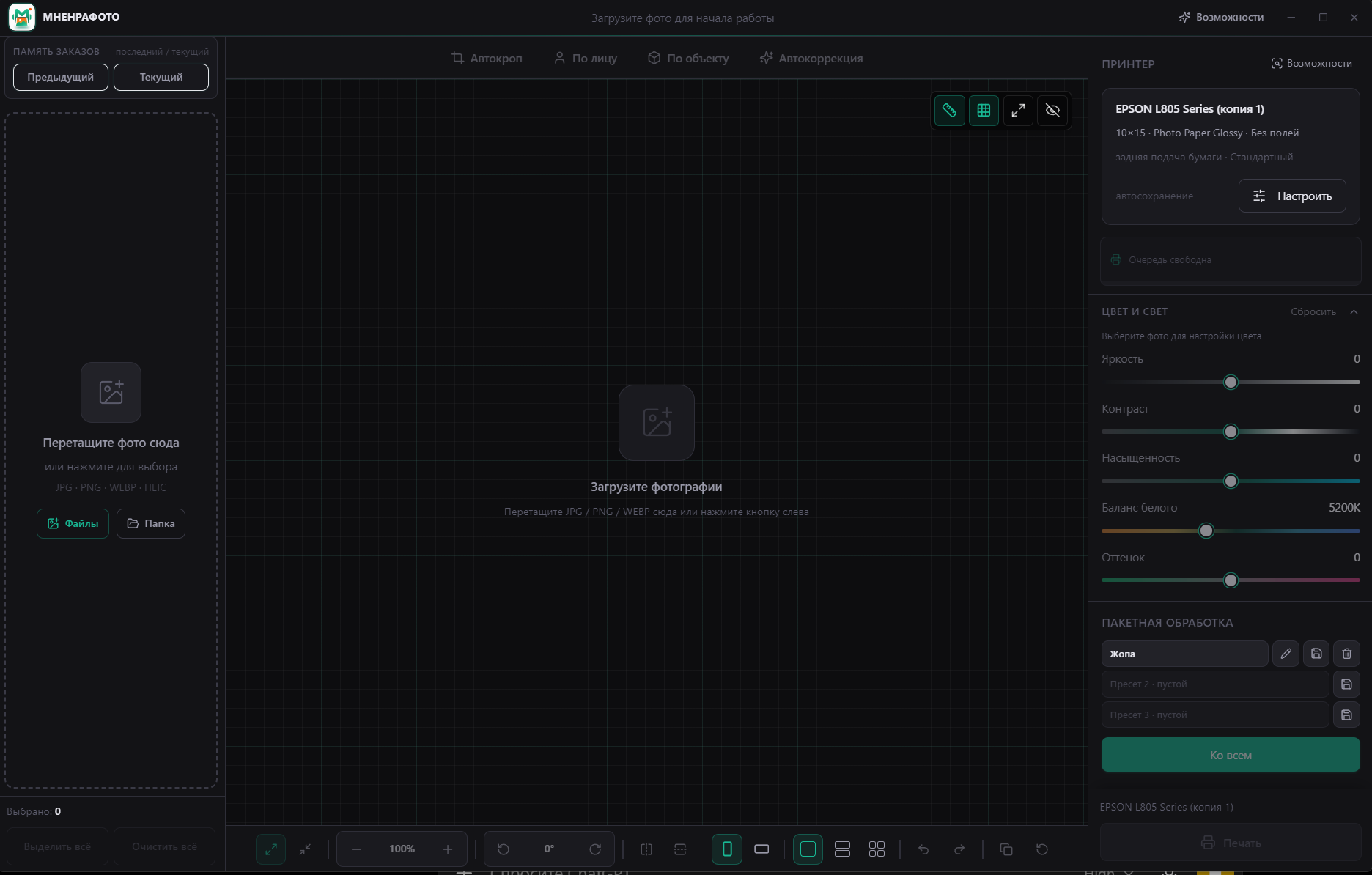Click the Ко всем button

click(1231, 755)
